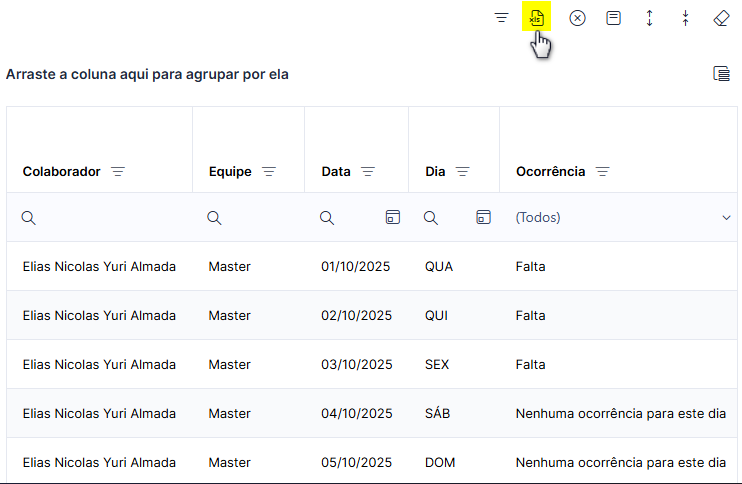This screenshot has width=742, height=484.
Task: Click Falta in the 03/10/2025 row
Action: pyautogui.click(x=530, y=364)
